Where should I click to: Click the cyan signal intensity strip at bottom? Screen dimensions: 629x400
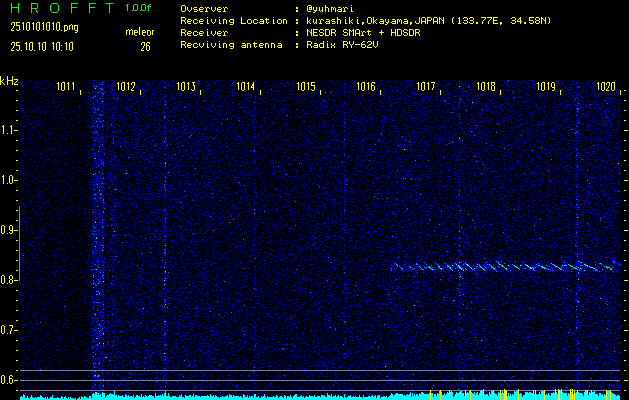[320, 395]
